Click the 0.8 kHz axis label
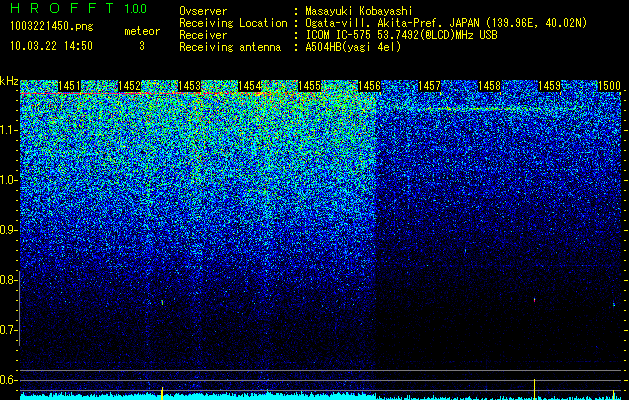Screen dimensions: 629x400 8,280
